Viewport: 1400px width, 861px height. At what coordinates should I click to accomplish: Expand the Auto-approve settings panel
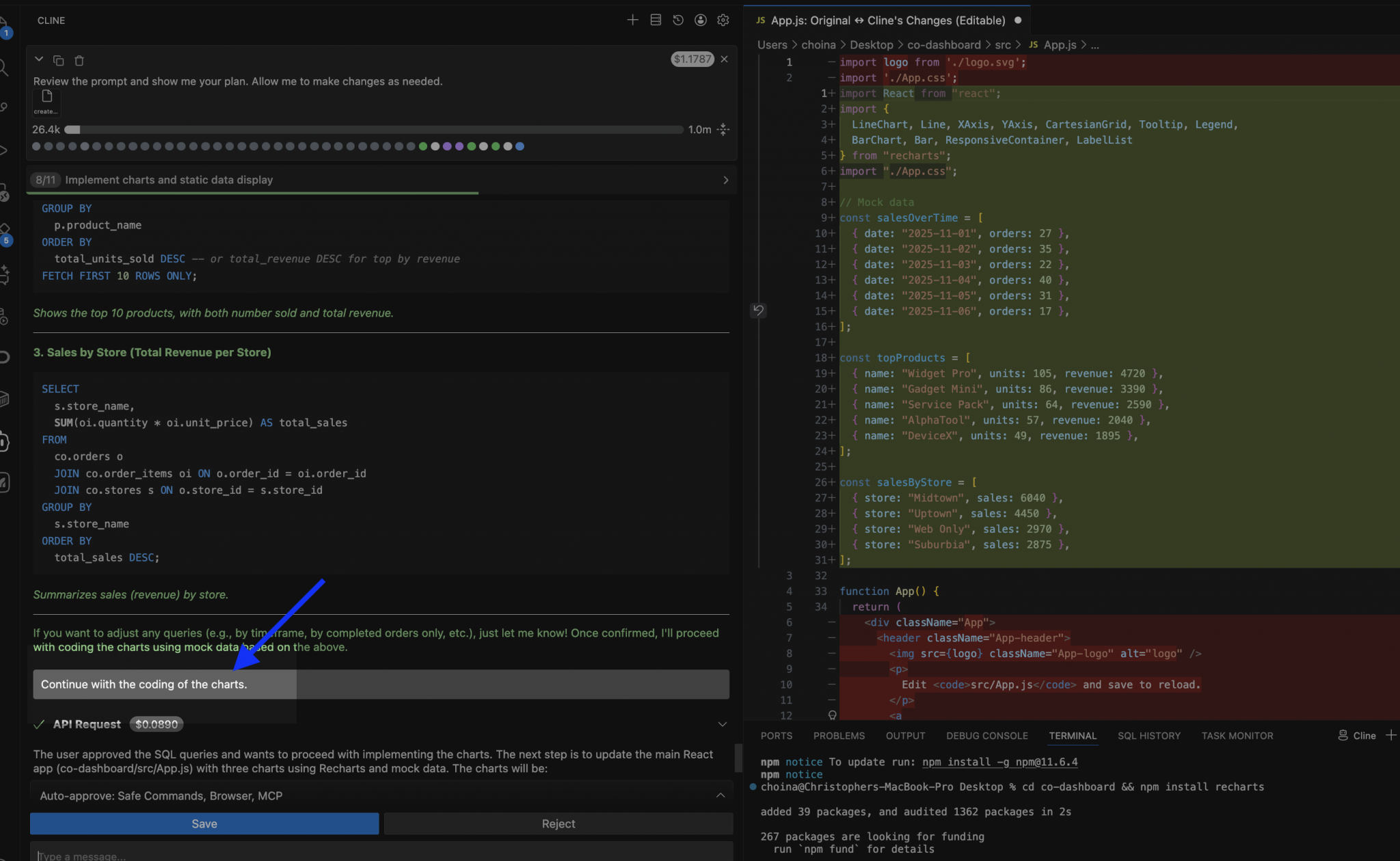[x=720, y=795]
